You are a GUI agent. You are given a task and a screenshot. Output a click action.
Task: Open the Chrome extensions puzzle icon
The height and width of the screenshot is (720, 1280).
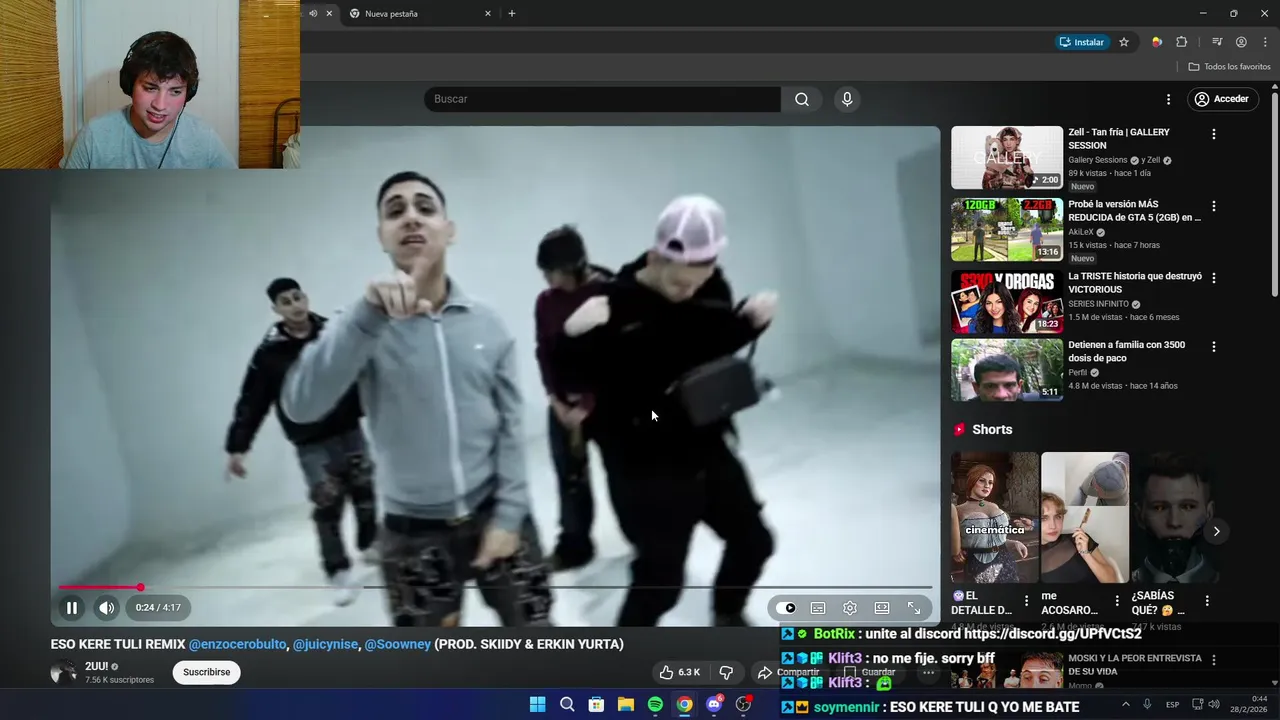point(1182,42)
